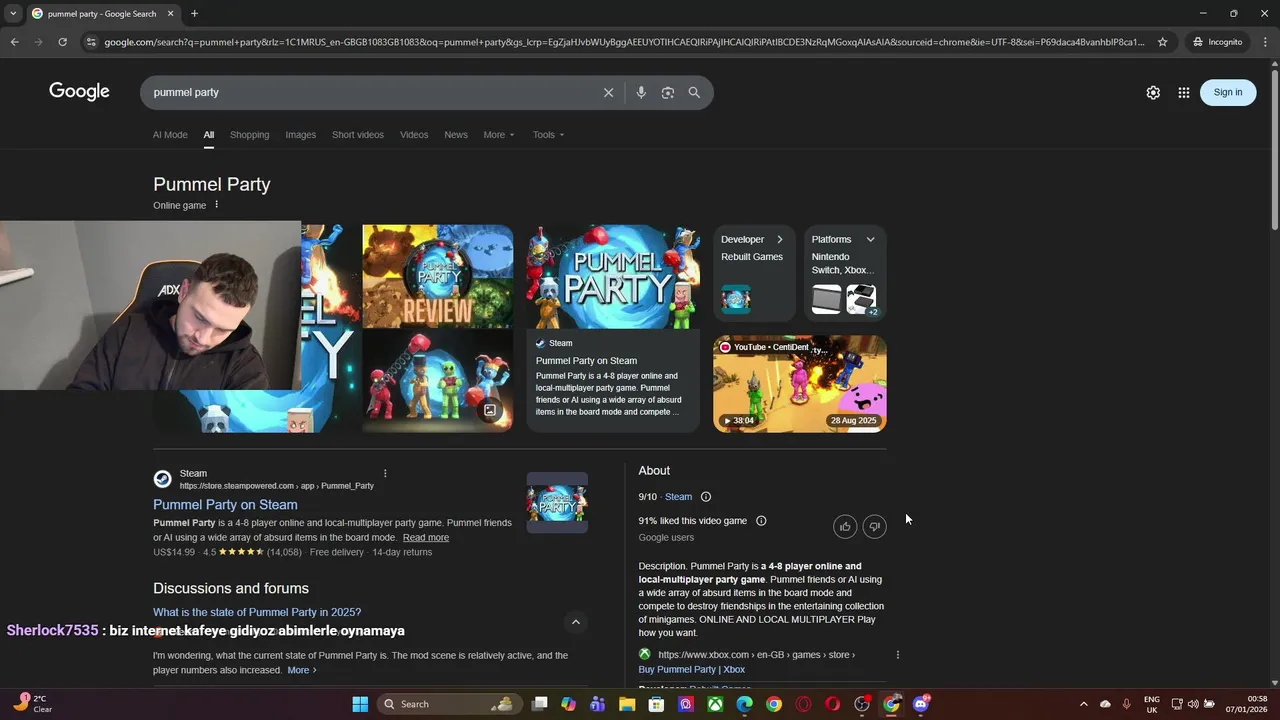Switch to the AI Mode tab
Viewport: 1280px width, 720px height.
coord(170,135)
